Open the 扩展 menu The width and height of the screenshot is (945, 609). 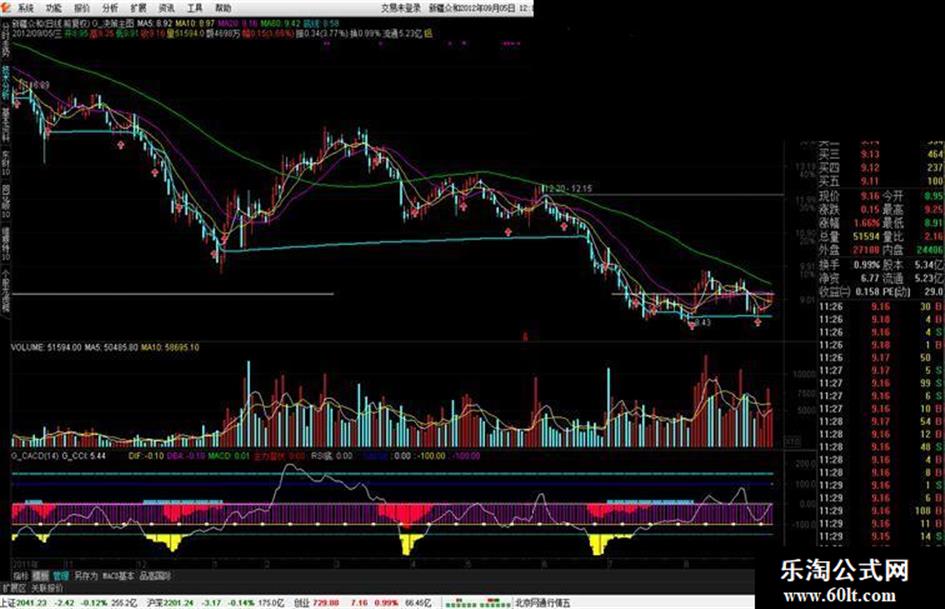[139, 8]
